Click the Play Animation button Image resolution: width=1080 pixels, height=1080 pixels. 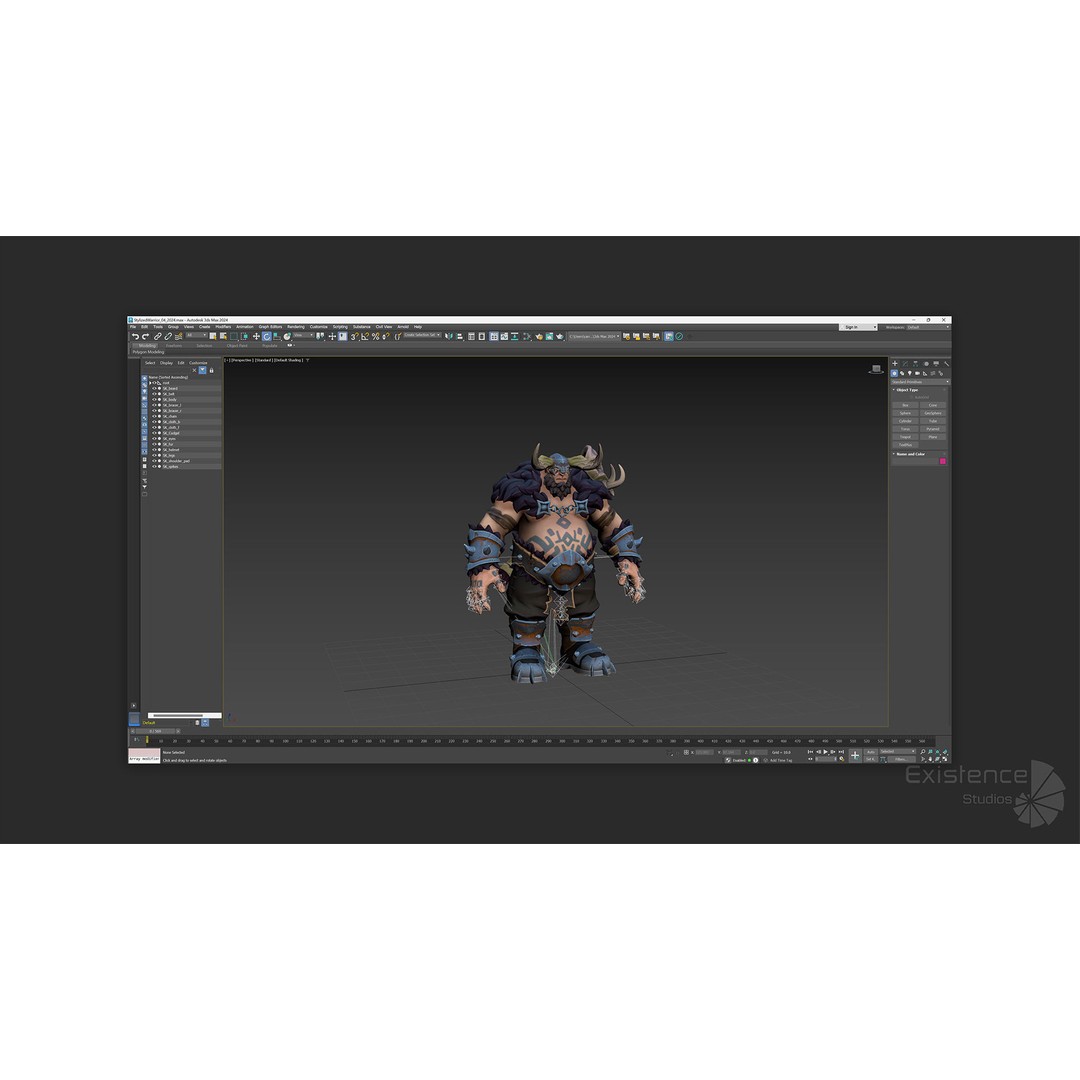(825, 751)
